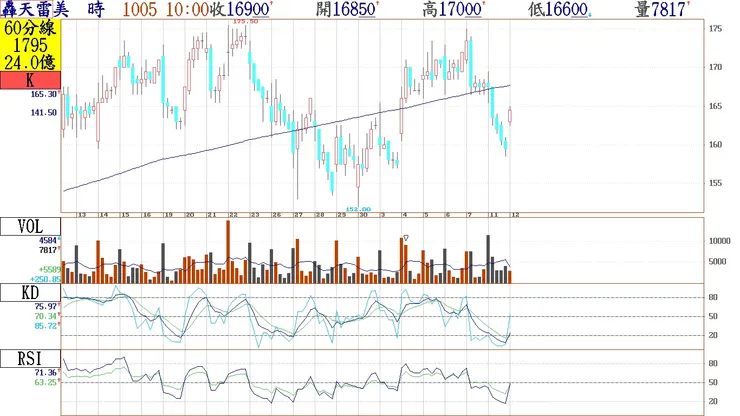The image size is (740, 416).
Task: Click the 50 level on RSI axis
Action: pos(713,382)
